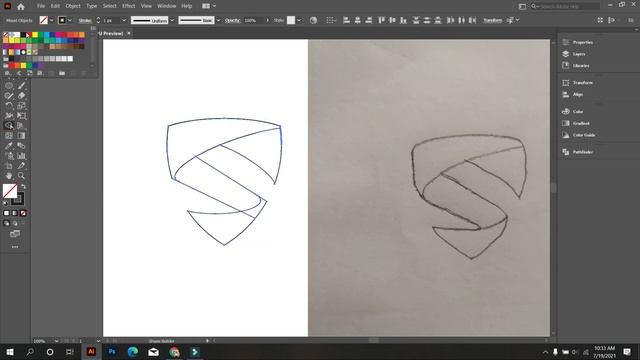The image size is (640, 360).
Task: Go to the Home screen
Action: (21, 7)
